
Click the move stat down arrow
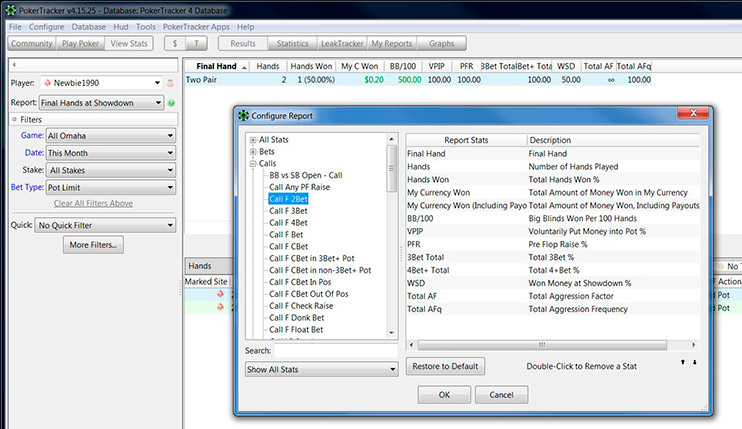pos(695,362)
